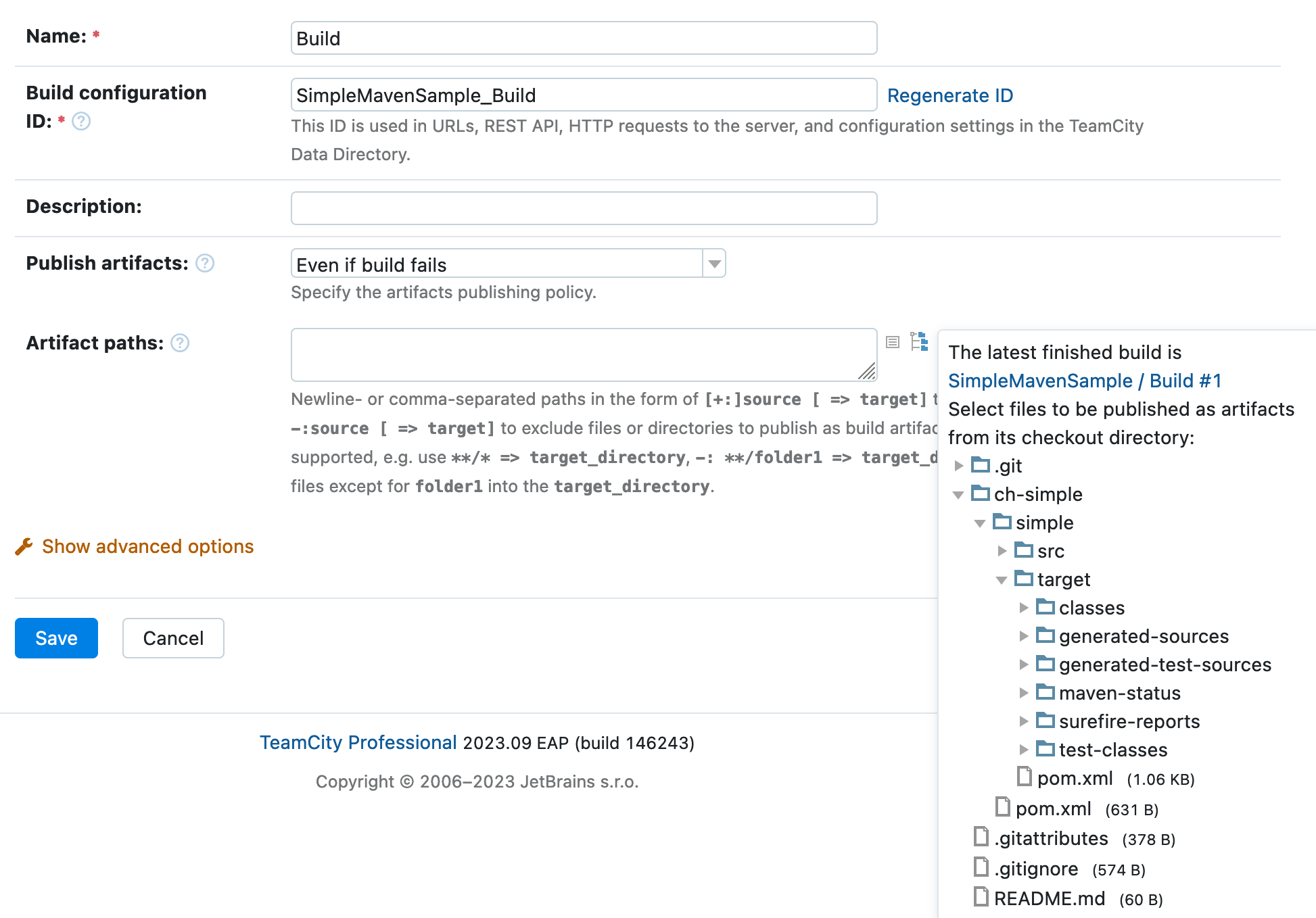1316x918 pixels.
Task: Click the checkout directory tree browser icon
Action: coord(919,341)
